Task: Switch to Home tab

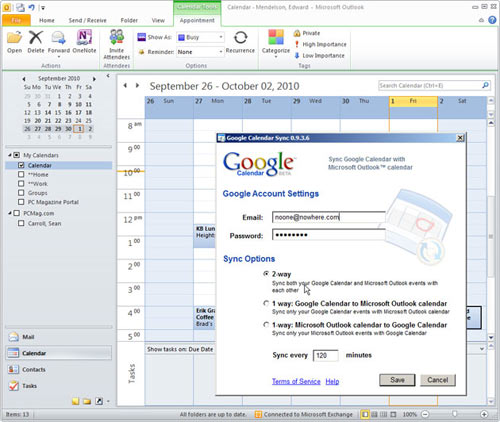Action: coord(47,20)
